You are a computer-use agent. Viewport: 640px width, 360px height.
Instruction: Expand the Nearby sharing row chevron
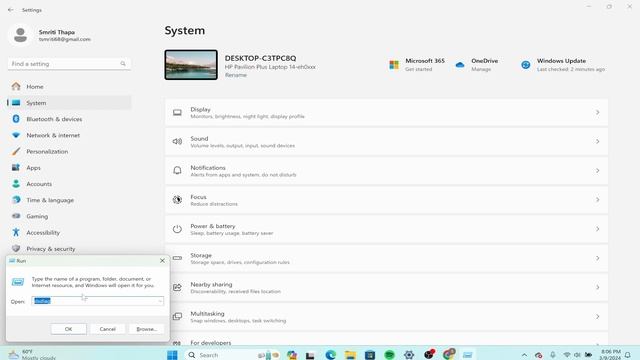[598, 287]
